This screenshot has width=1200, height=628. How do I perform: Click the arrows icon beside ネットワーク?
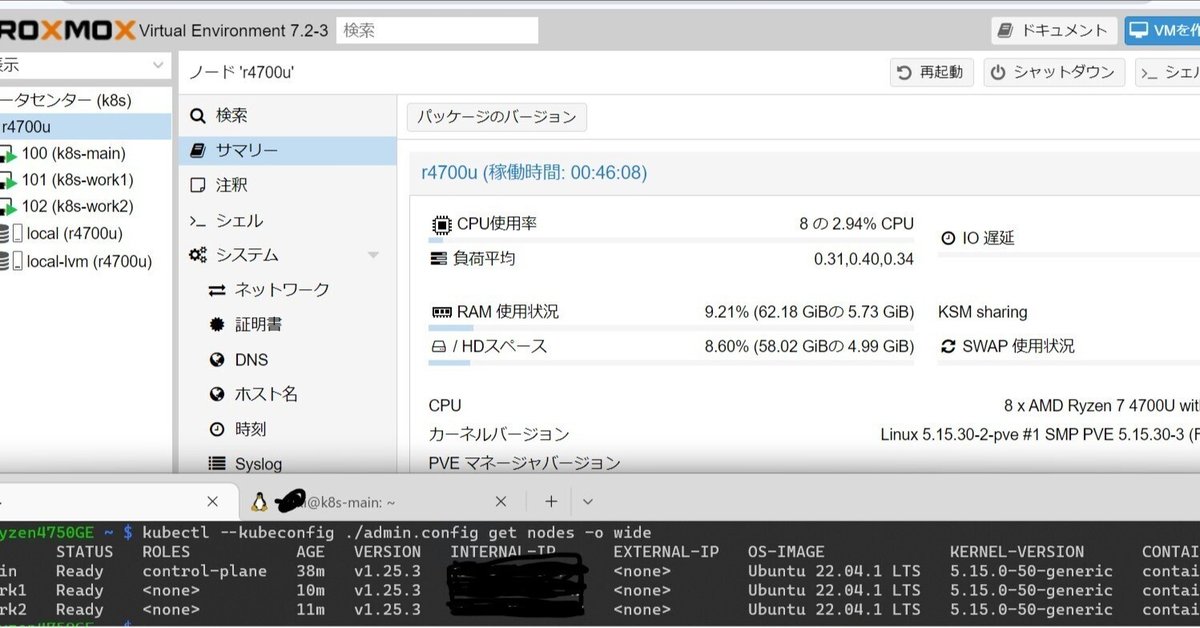[217, 290]
